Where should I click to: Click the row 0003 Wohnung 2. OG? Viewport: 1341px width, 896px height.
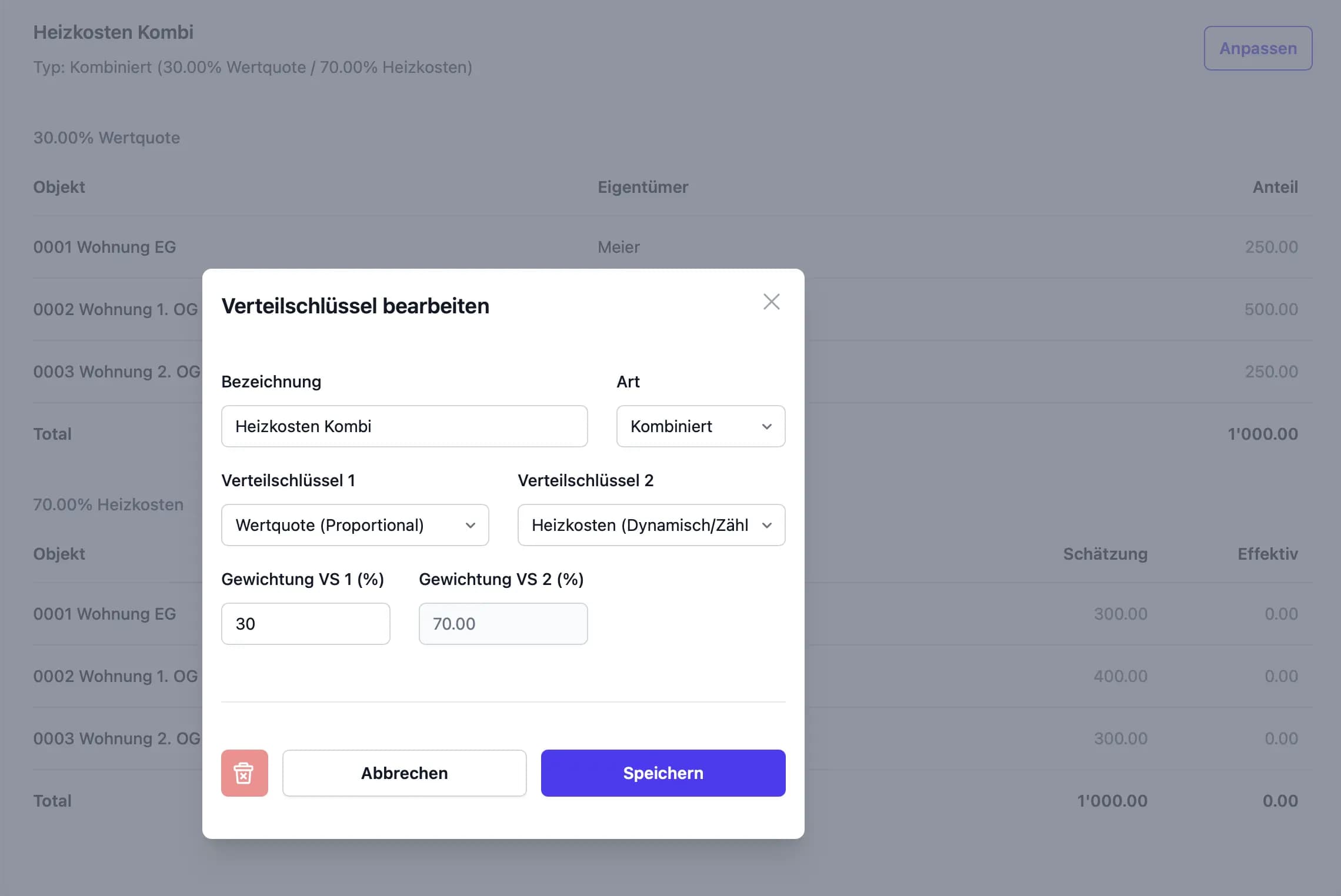pyautogui.click(x=116, y=371)
